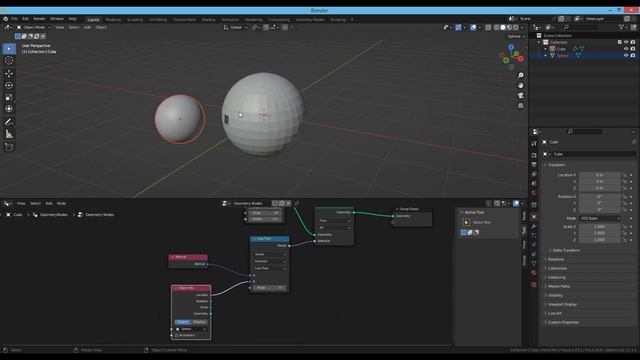Disable Sphere in renders camera icon
The image size is (640, 360).
(633, 56)
